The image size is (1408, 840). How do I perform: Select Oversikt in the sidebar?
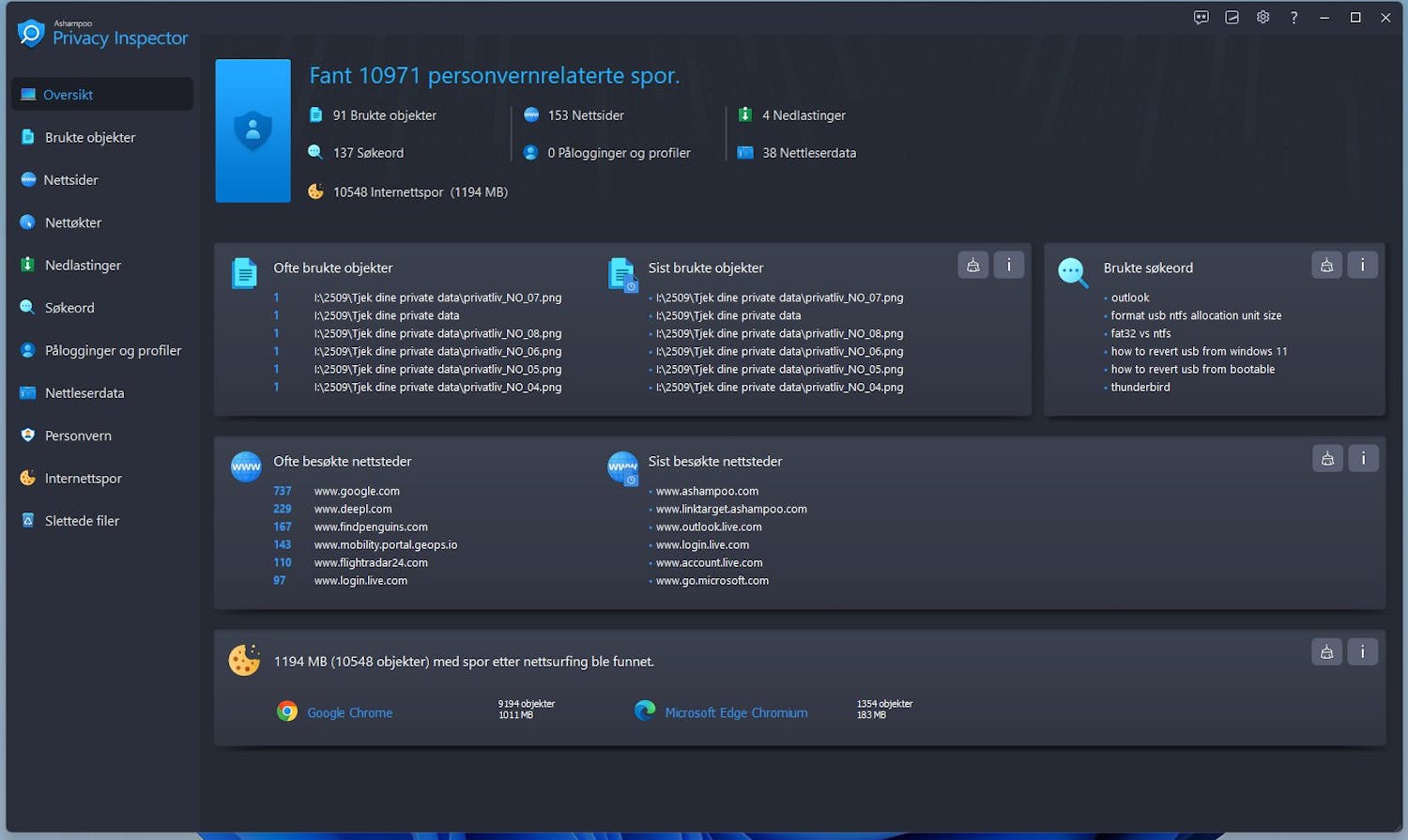tap(102, 94)
